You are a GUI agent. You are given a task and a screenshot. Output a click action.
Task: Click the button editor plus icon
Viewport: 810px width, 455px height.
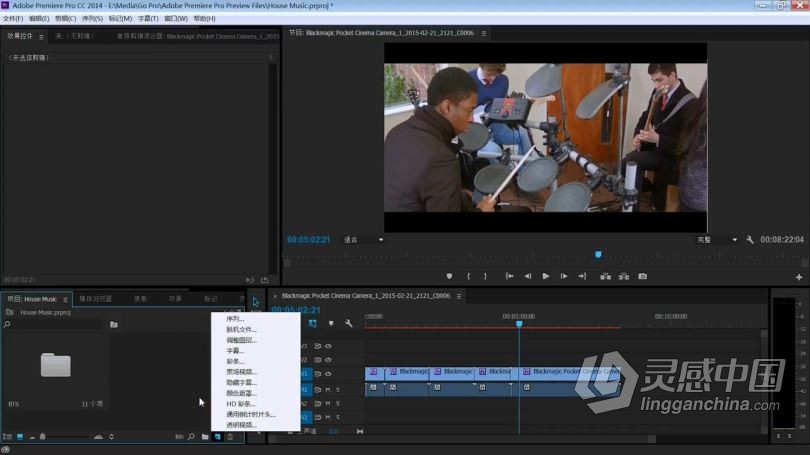click(x=799, y=277)
